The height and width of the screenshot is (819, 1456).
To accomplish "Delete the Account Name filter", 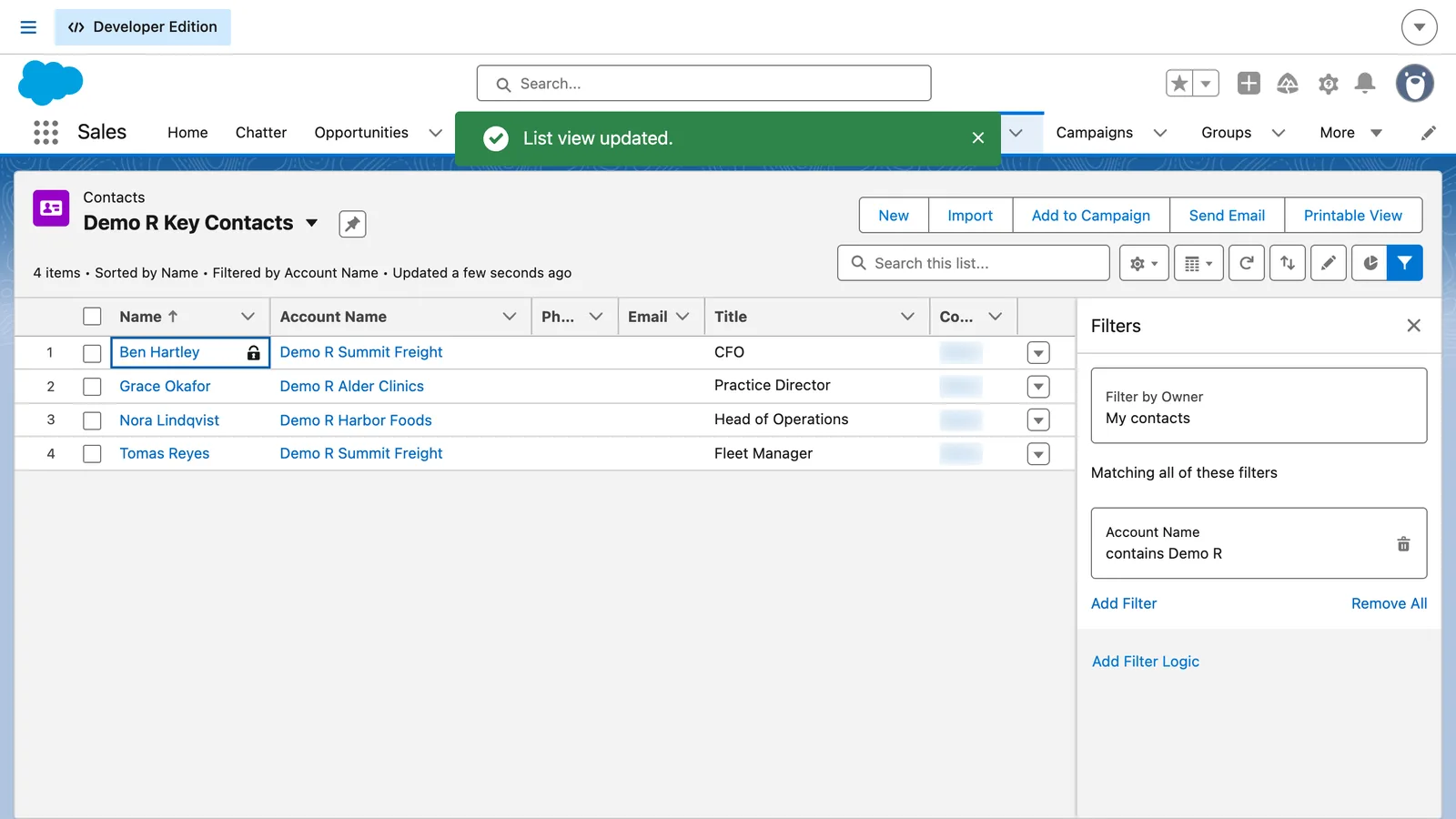I will tap(1403, 544).
